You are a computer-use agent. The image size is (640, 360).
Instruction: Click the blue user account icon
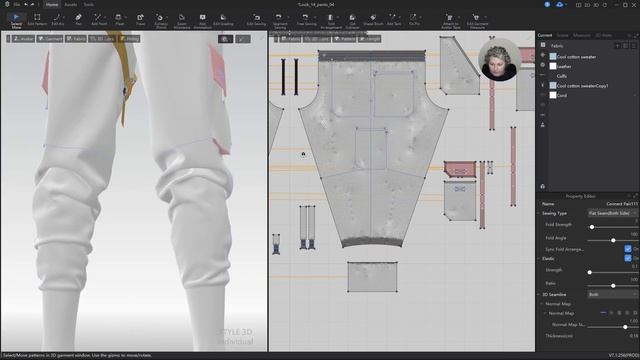pos(547,4)
